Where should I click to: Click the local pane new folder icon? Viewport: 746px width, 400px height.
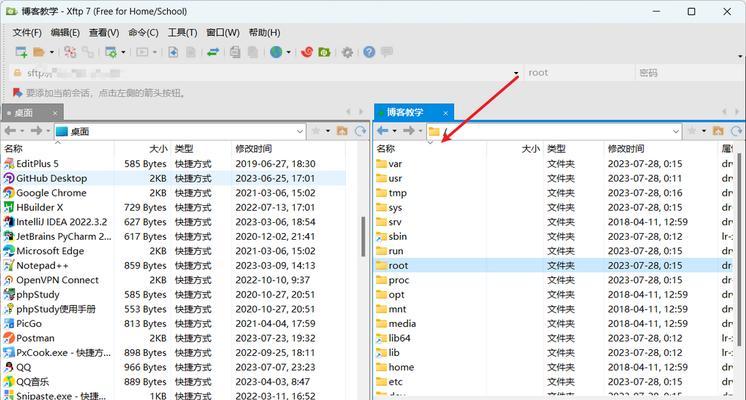point(342,130)
